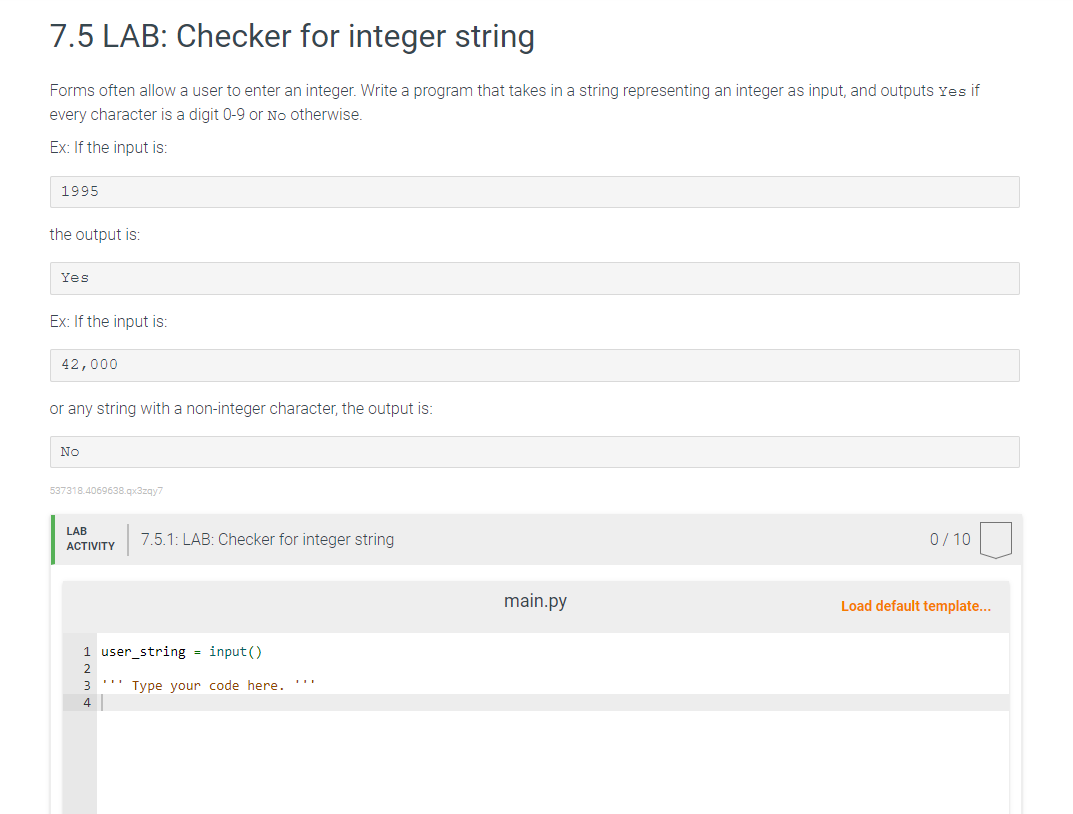Click the Yes example output box
Screen dimensions: 1073x814
click(x=535, y=278)
